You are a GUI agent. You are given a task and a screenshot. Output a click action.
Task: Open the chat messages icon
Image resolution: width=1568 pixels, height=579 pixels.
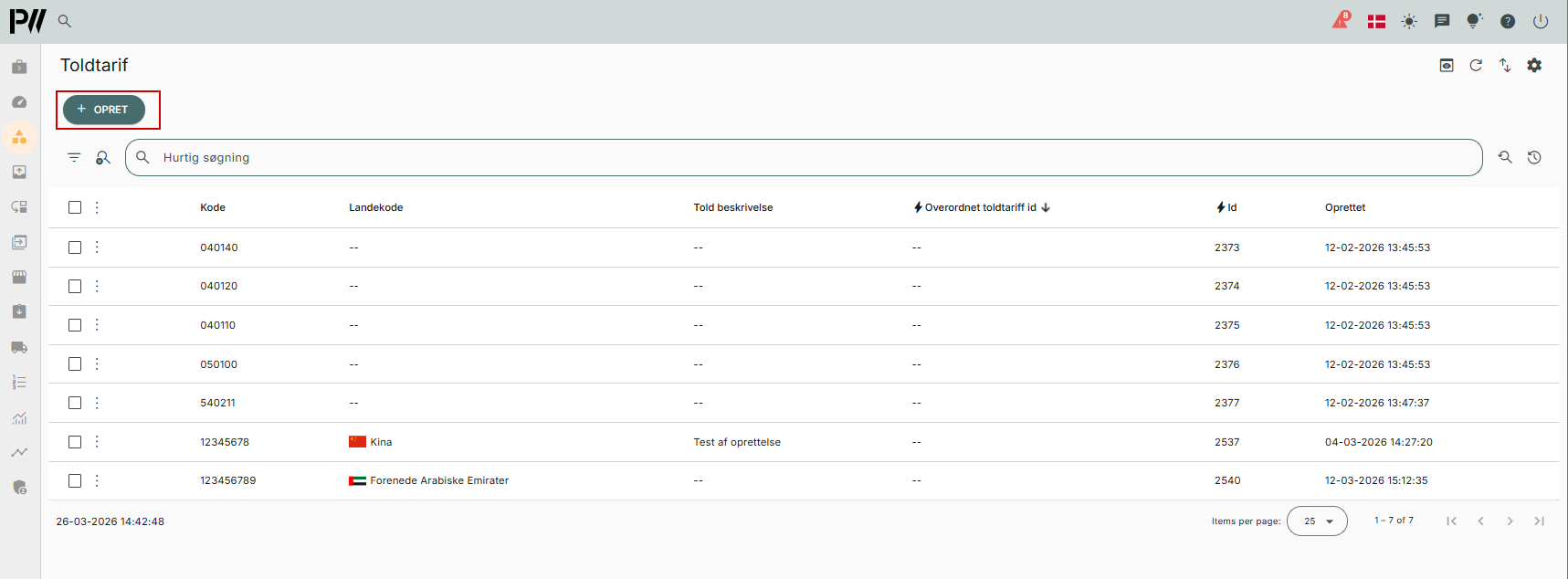pos(1442,21)
